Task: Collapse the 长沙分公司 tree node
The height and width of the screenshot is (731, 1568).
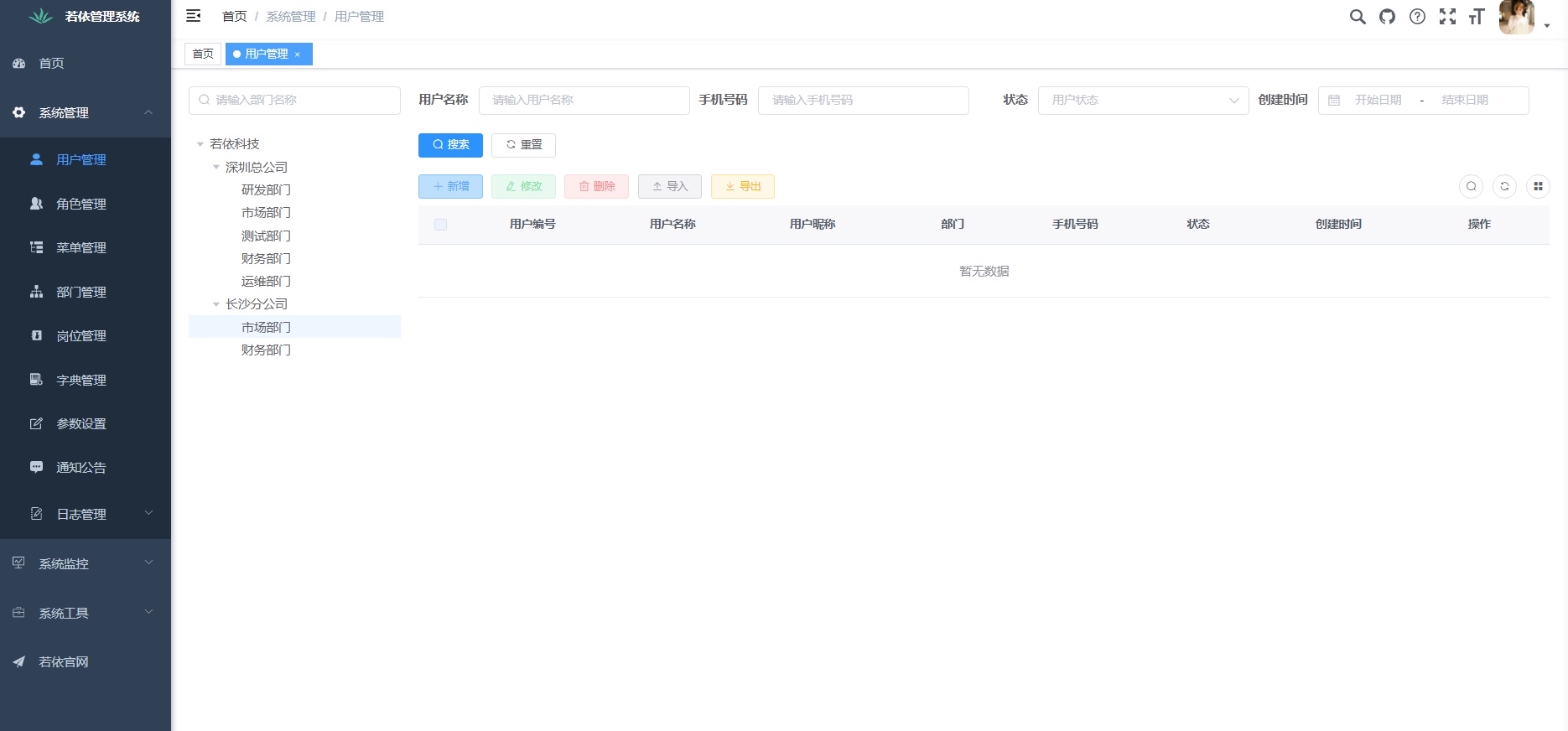Action: (x=216, y=304)
